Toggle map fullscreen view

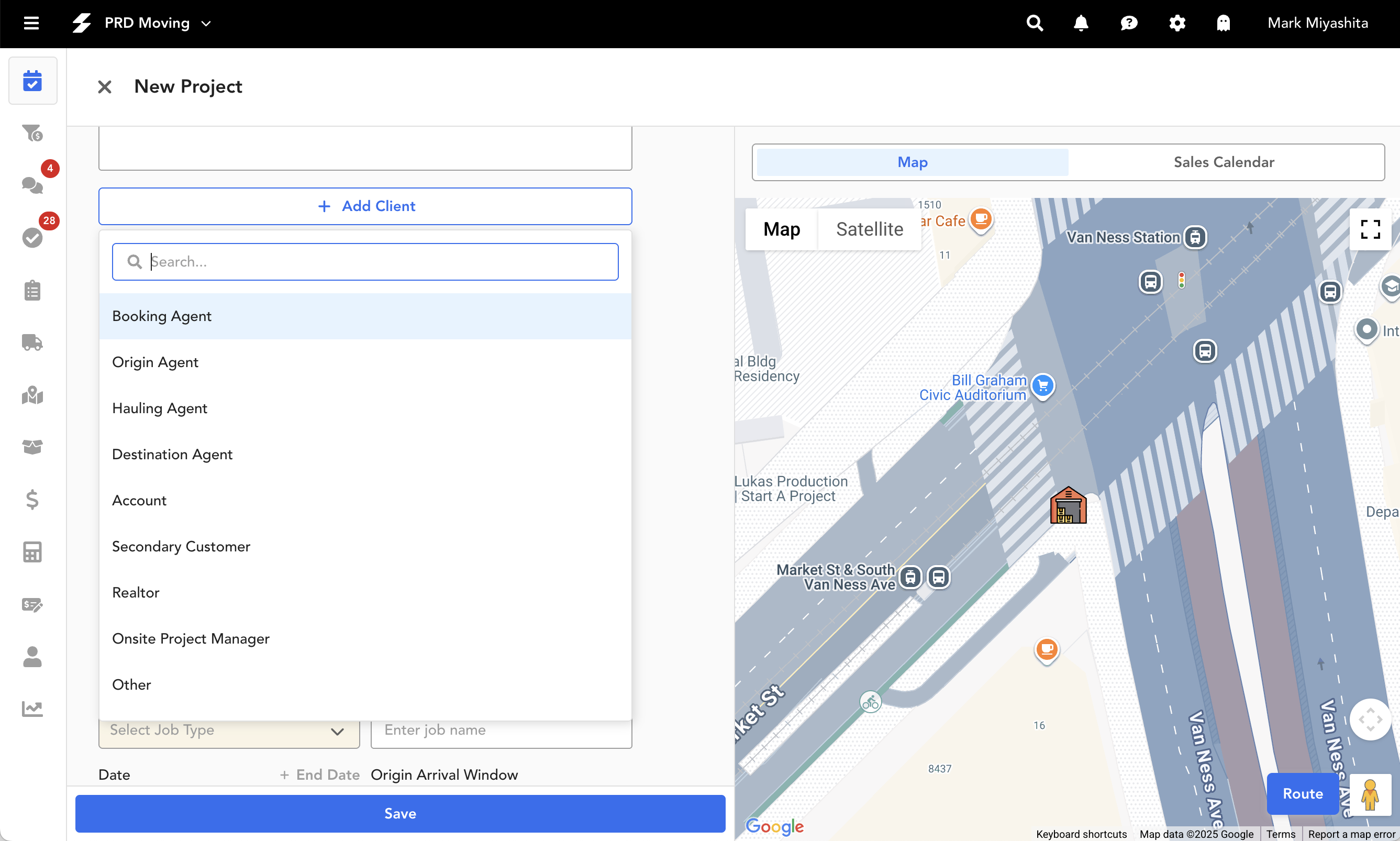click(1370, 229)
